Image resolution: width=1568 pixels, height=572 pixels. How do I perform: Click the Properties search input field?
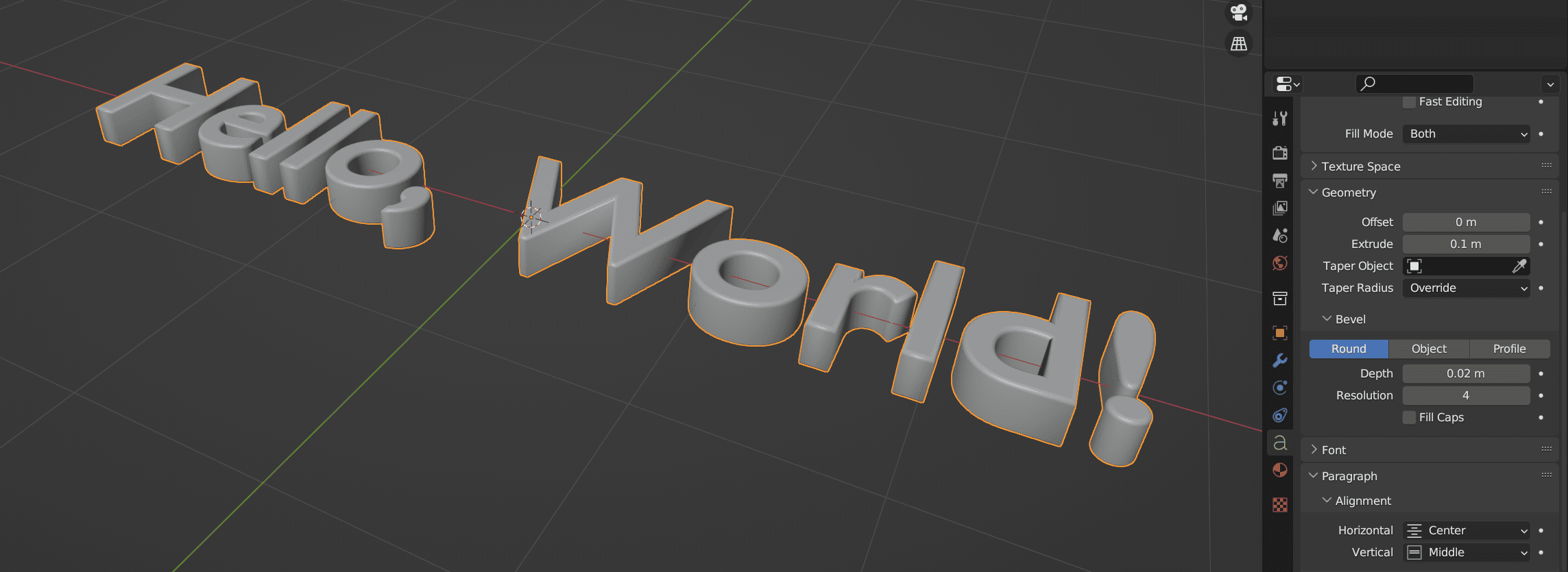(x=1414, y=84)
